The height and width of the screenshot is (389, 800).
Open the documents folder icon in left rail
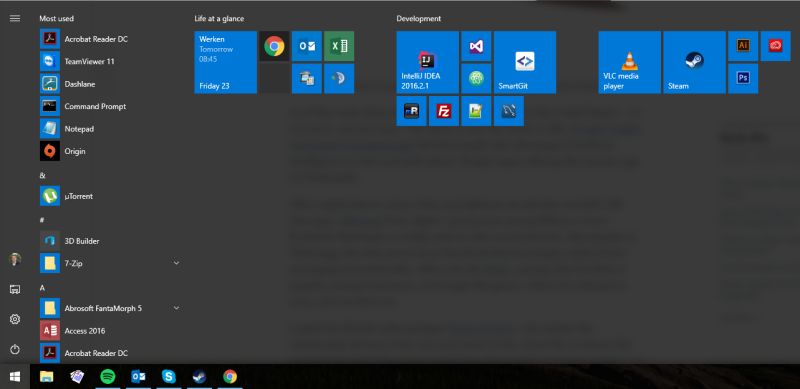coord(15,289)
